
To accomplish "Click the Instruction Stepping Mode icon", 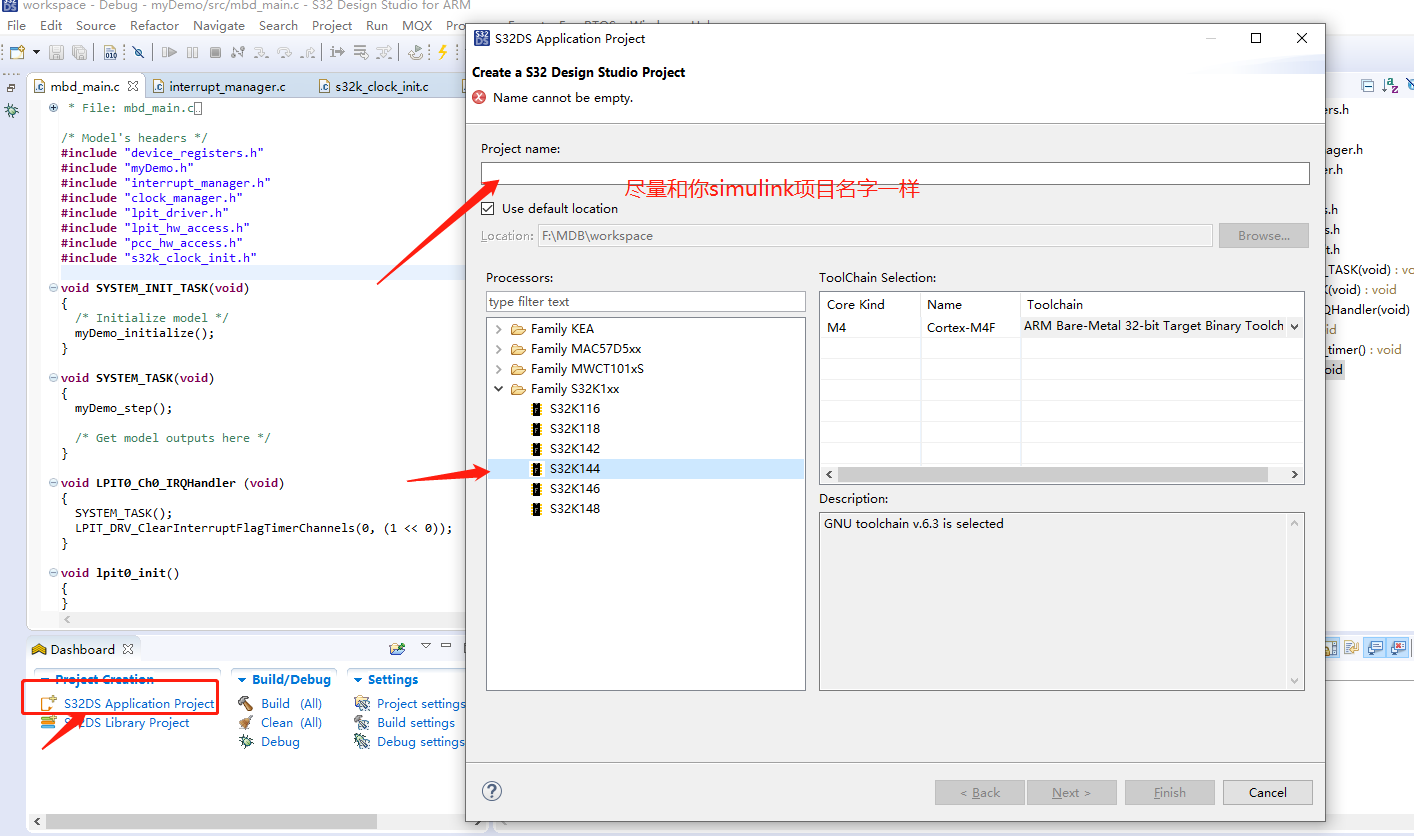I will (x=337, y=52).
